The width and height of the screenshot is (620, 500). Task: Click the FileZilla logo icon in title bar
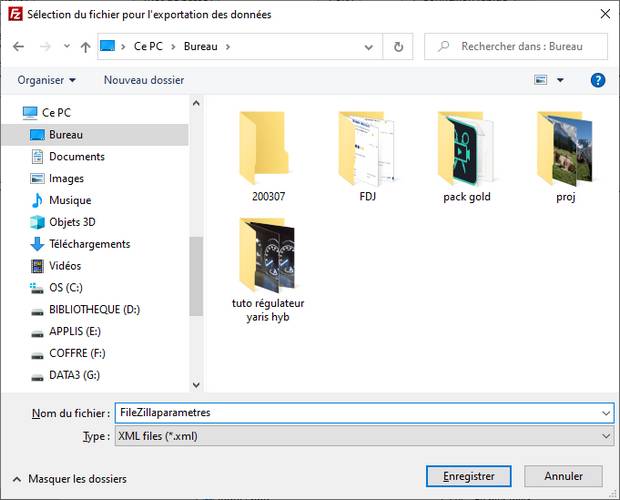click(x=15, y=14)
